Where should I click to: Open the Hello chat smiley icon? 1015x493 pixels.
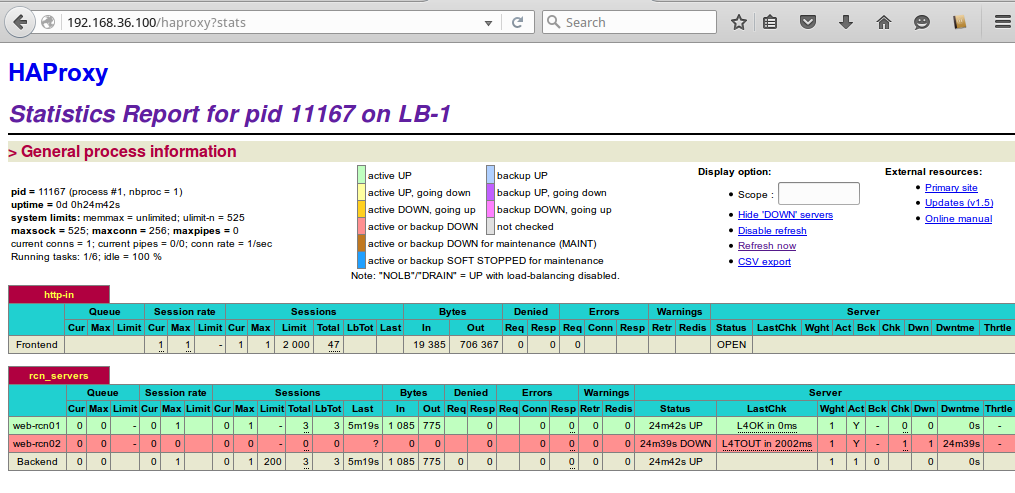coord(922,22)
